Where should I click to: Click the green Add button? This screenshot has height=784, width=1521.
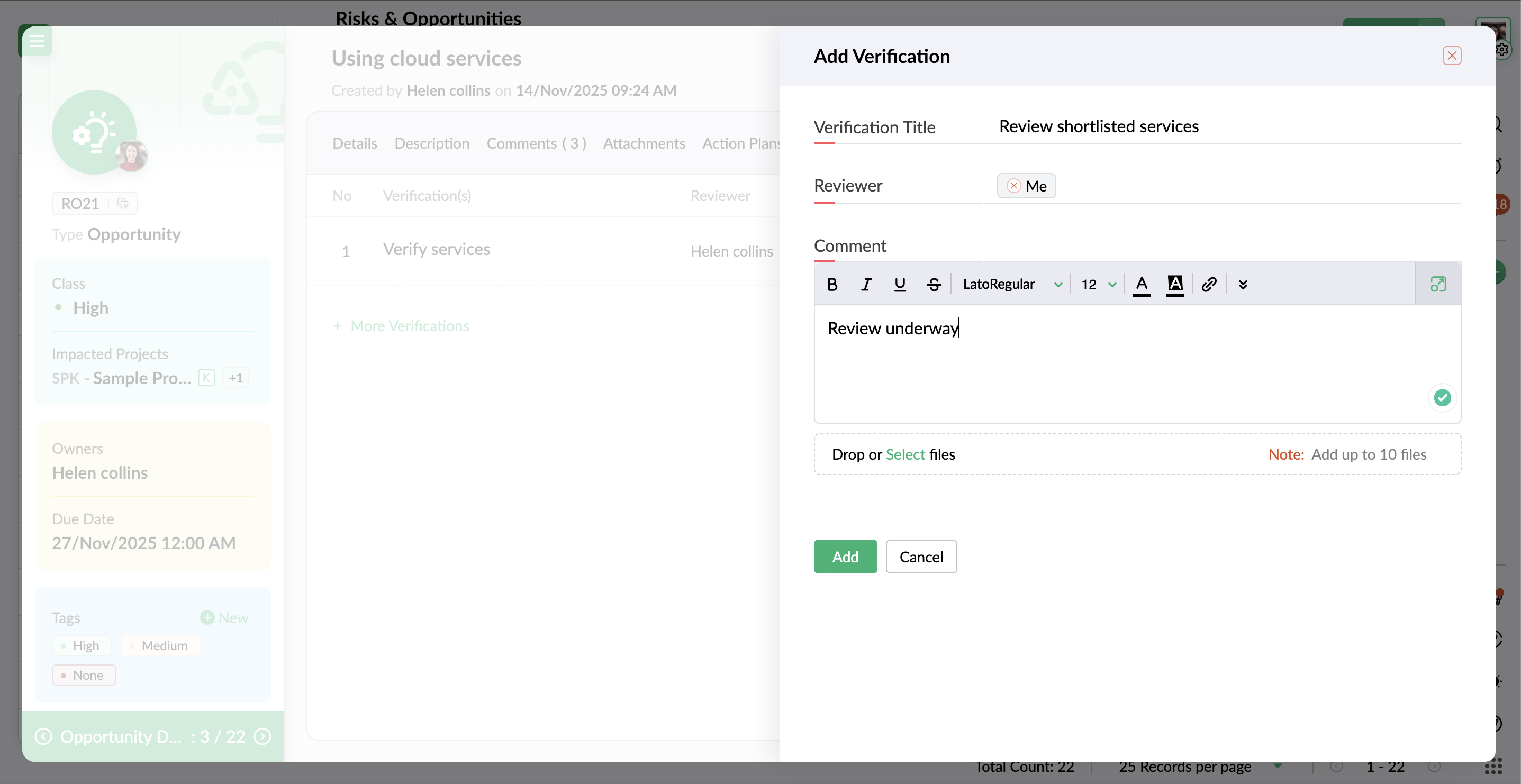click(844, 556)
